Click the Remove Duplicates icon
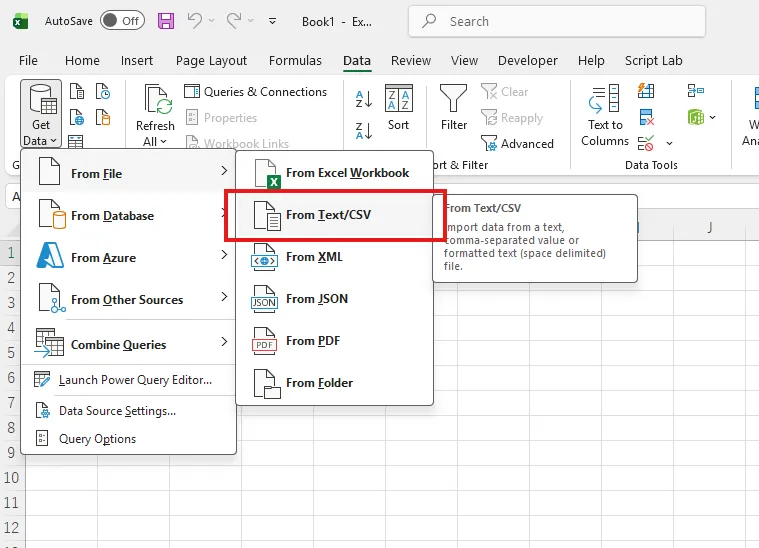The height and width of the screenshot is (548, 759). (646, 117)
